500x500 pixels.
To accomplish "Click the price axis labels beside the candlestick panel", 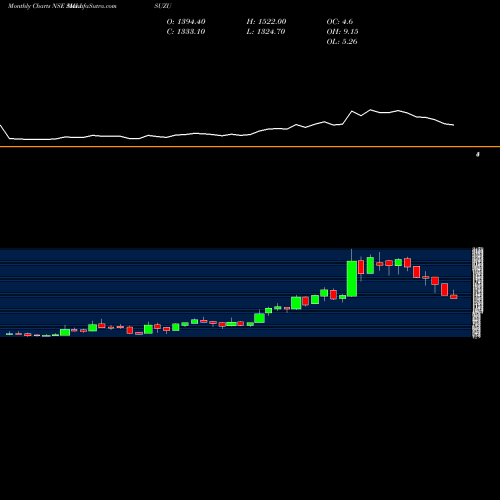I will click(477, 293).
